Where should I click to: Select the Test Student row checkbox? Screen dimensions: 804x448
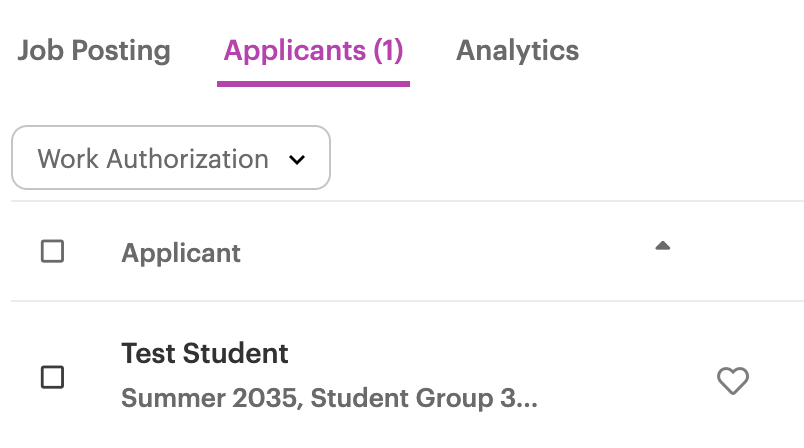tap(52, 377)
